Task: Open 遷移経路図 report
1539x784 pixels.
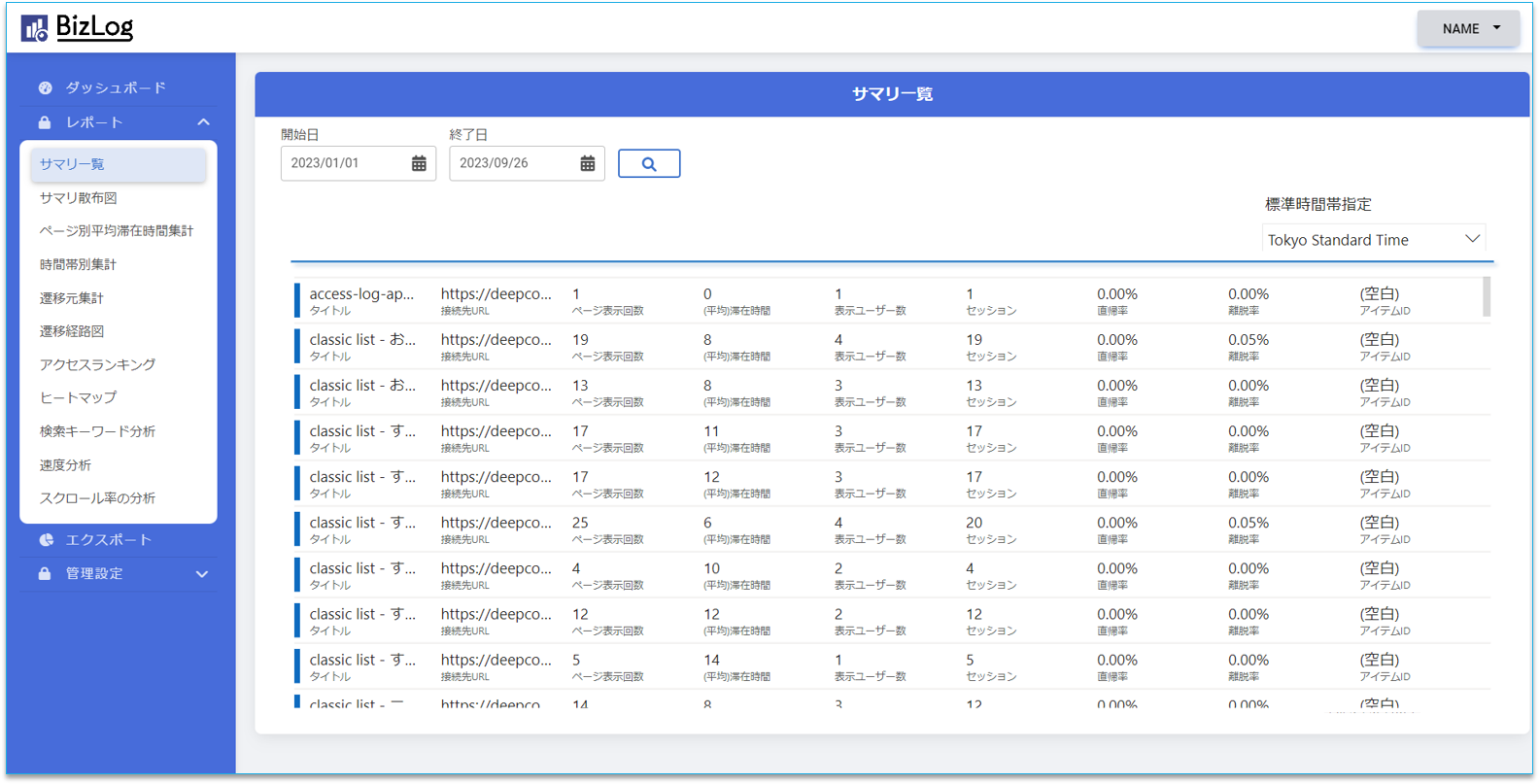Action: 72,331
